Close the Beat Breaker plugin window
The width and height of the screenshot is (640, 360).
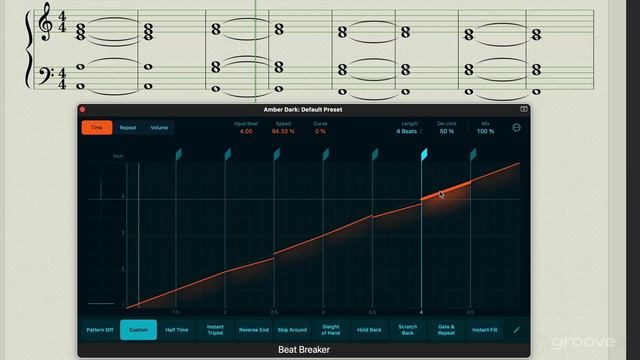click(82, 109)
